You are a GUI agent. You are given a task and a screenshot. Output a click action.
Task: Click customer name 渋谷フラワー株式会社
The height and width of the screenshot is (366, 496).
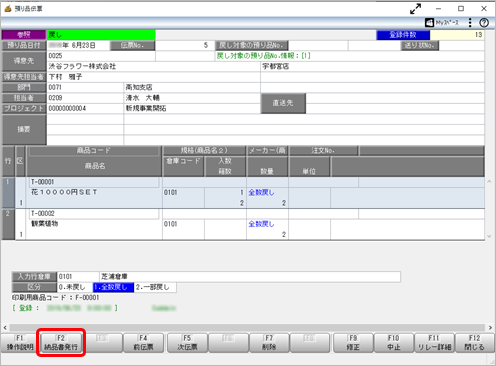82,66
